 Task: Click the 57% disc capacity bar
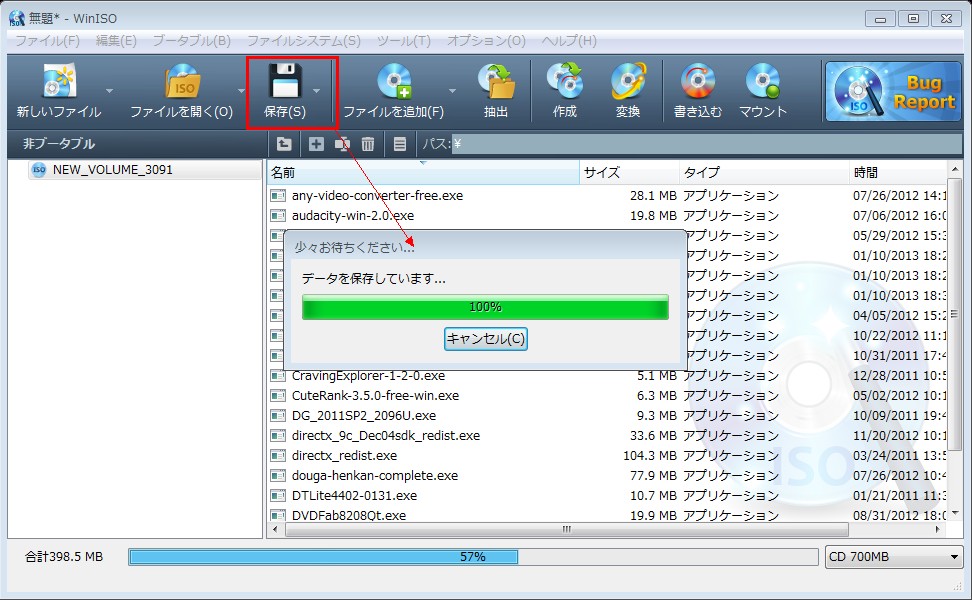pos(473,557)
